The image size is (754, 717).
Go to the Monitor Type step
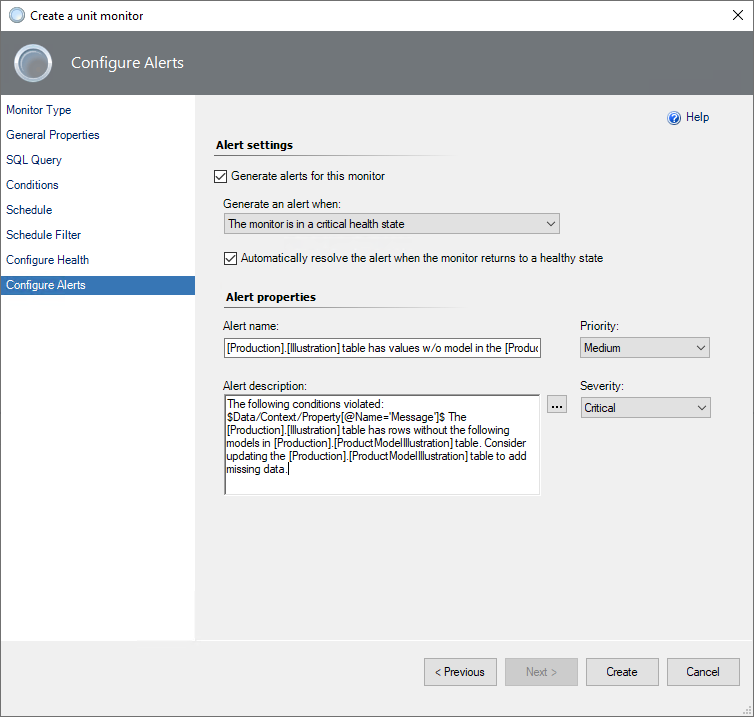(x=38, y=110)
